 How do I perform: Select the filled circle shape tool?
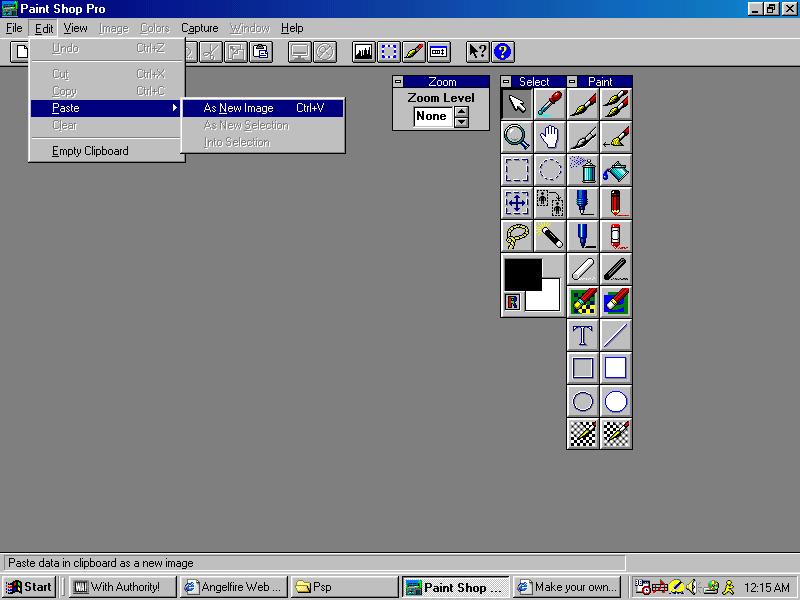point(616,401)
